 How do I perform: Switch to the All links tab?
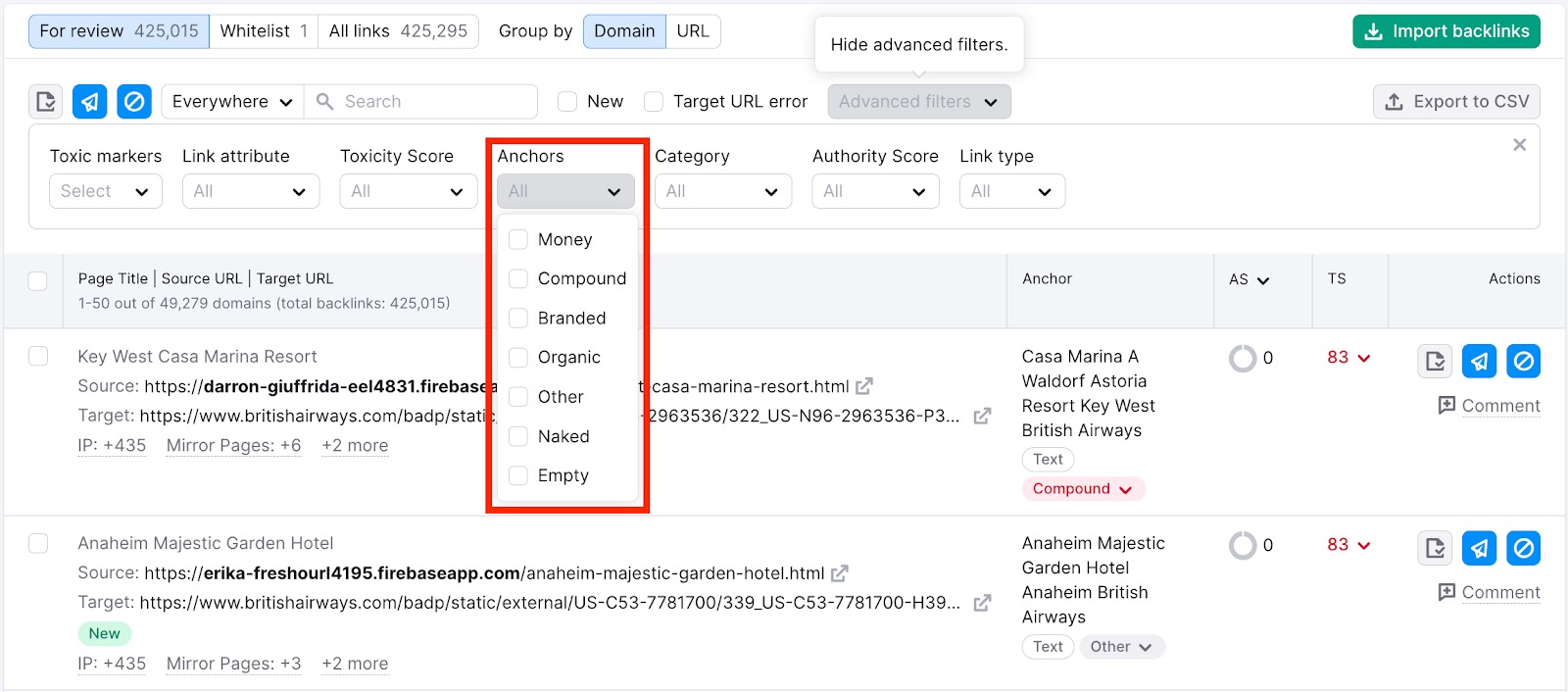398,31
